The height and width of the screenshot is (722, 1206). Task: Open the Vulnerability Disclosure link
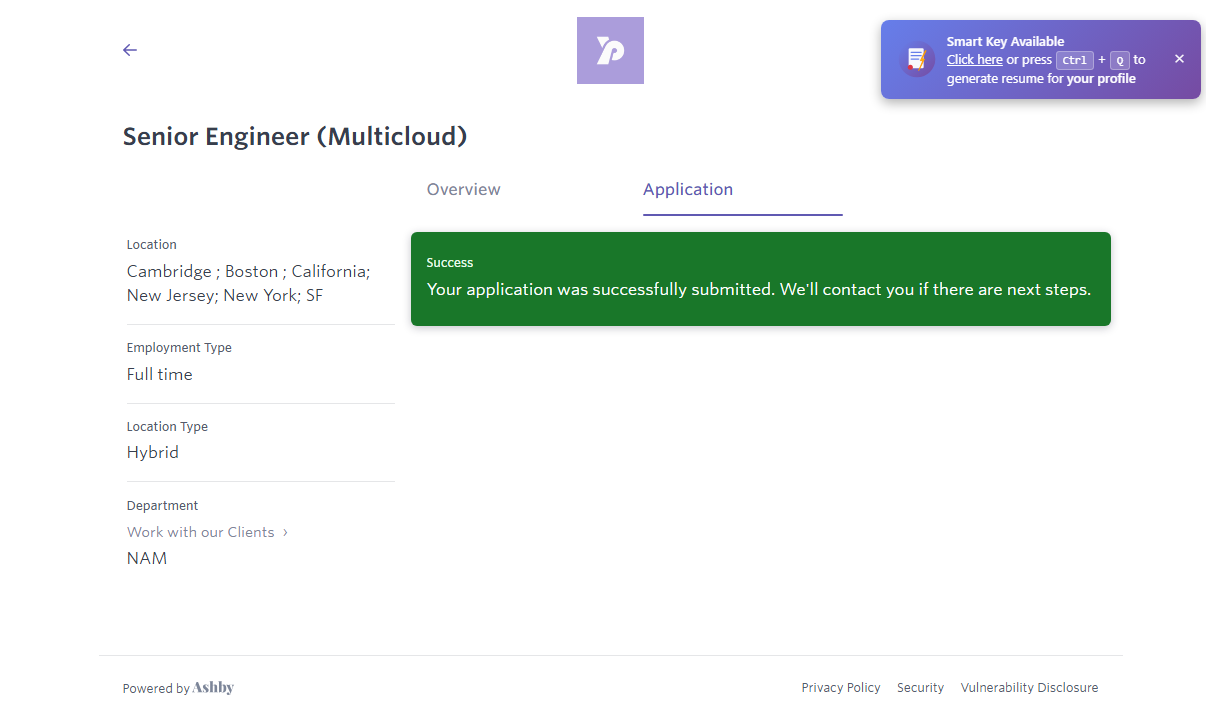click(x=1029, y=688)
